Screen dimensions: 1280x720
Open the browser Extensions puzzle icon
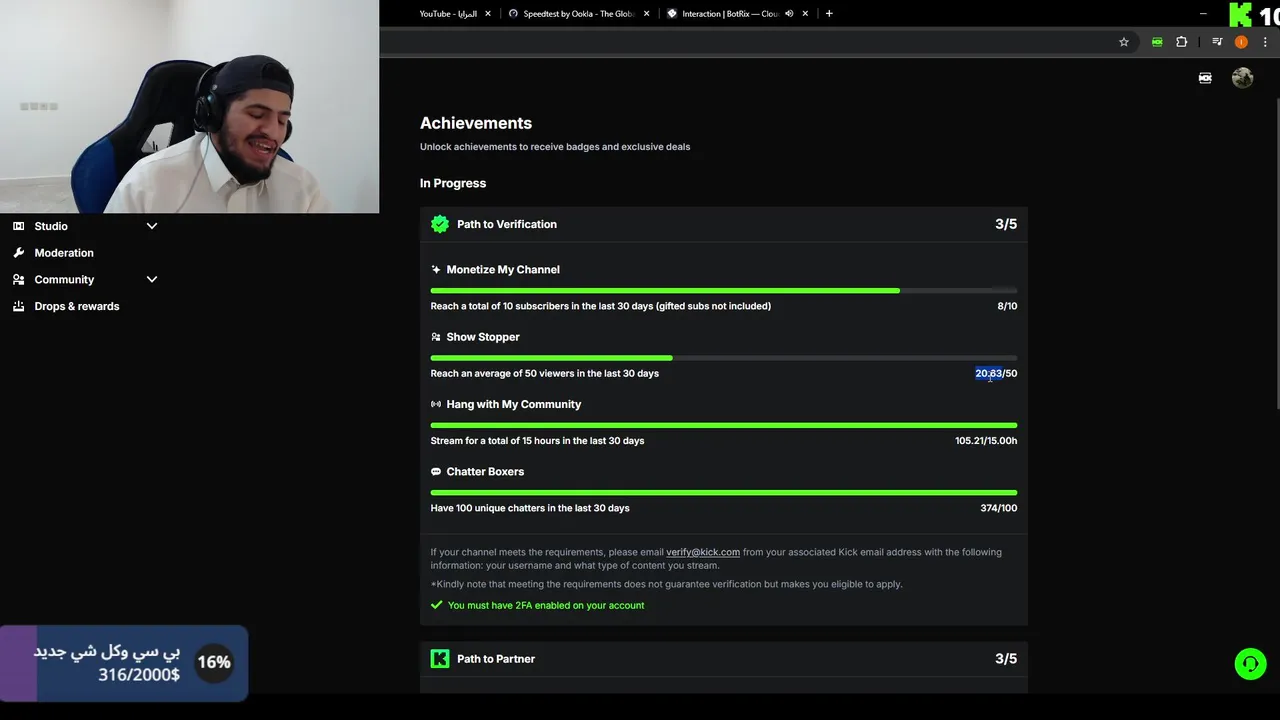1182,42
